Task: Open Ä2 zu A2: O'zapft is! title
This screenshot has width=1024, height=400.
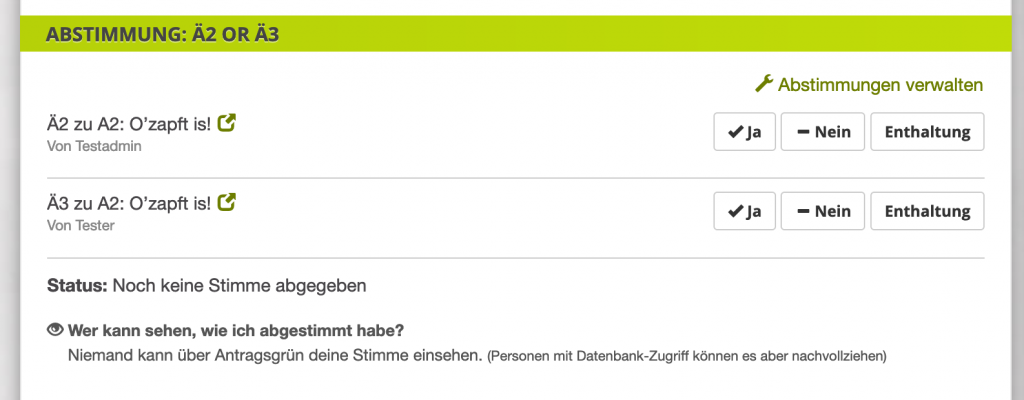Action: 129,123
